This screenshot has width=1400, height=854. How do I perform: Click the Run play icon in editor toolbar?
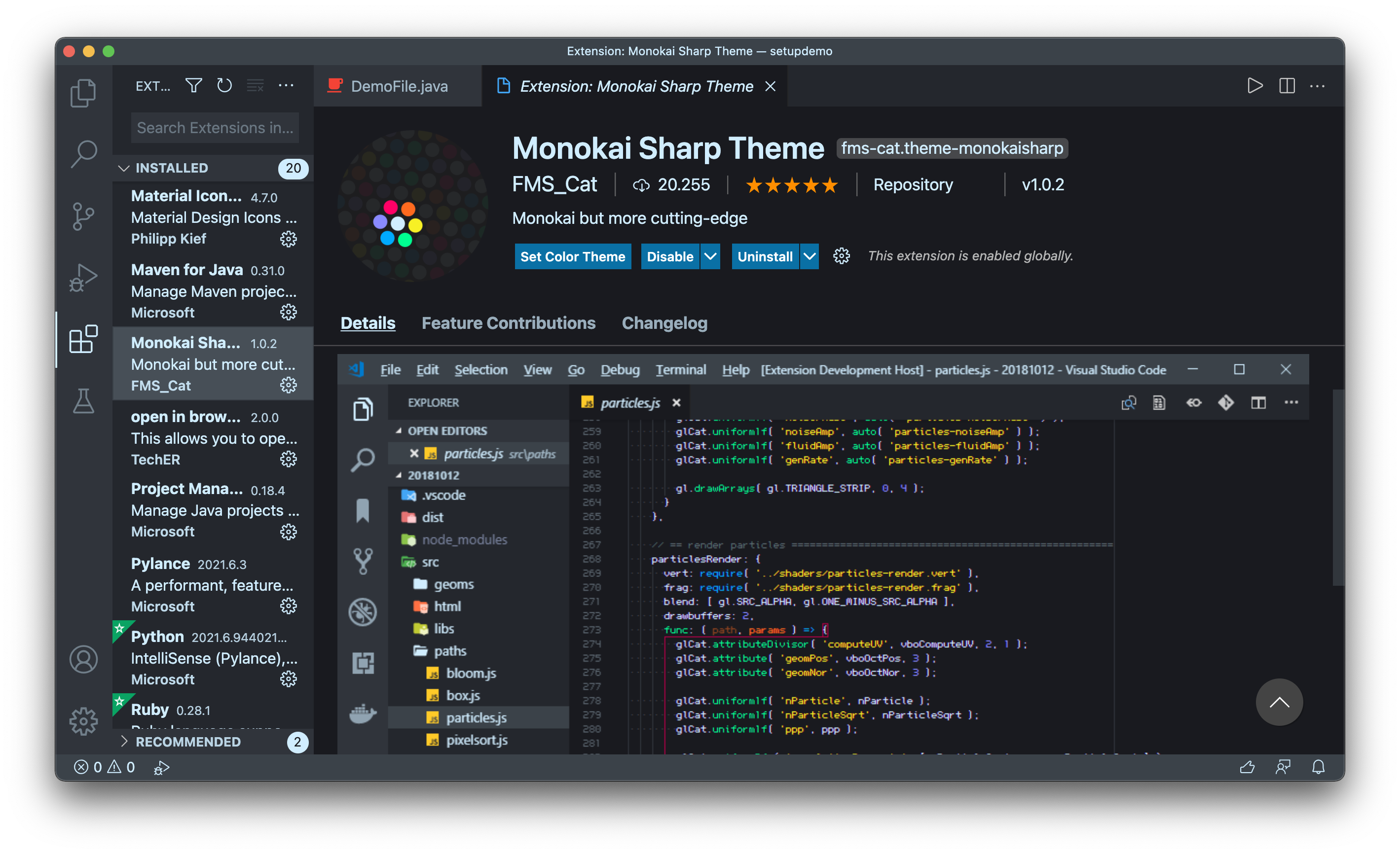click(x=1255, y=86)
